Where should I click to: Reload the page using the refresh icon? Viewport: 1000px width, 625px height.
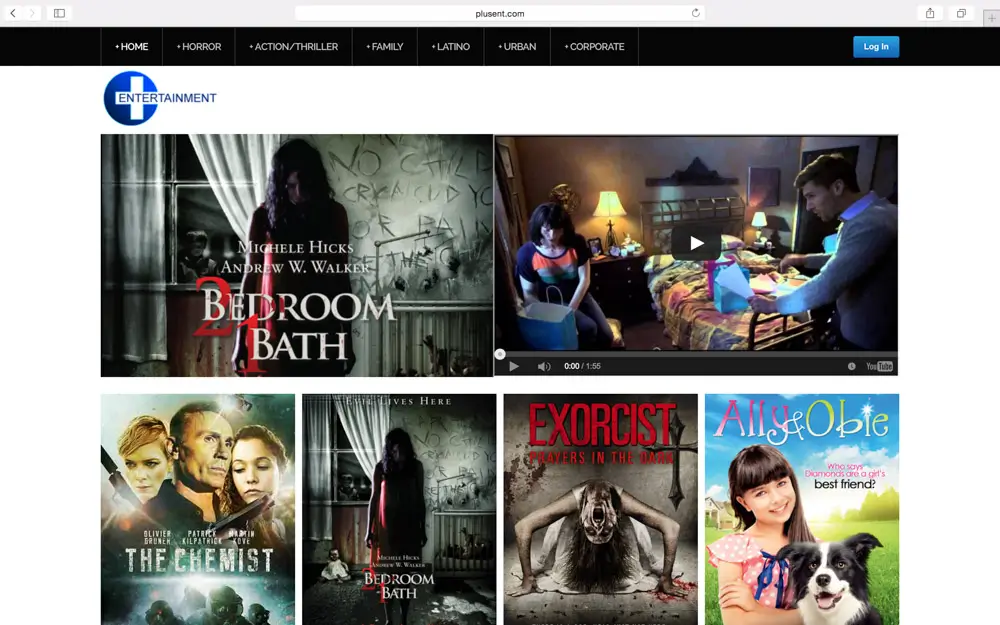pos(696,13)
